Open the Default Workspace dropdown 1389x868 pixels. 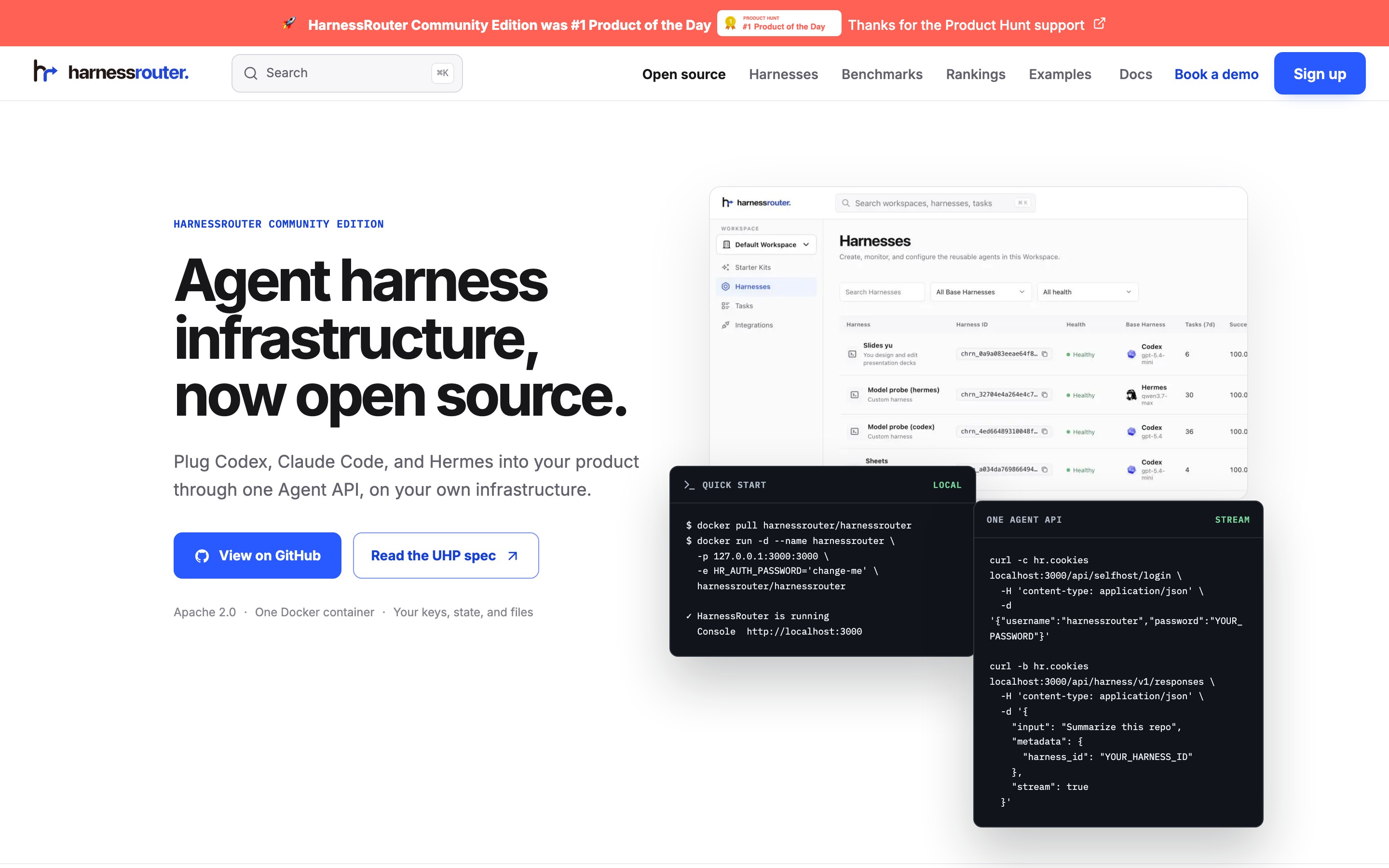pos(766,244)
